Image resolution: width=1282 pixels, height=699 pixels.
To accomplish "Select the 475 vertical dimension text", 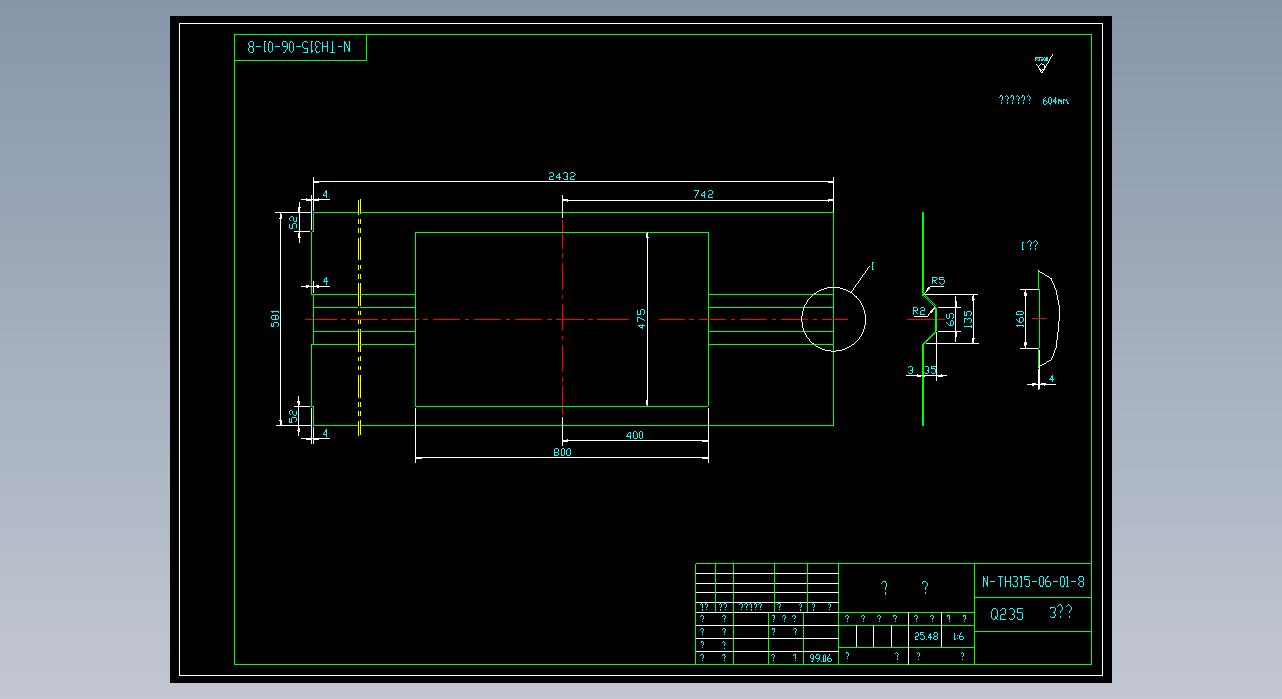I will pyautogui.click(x=642, y=318).
